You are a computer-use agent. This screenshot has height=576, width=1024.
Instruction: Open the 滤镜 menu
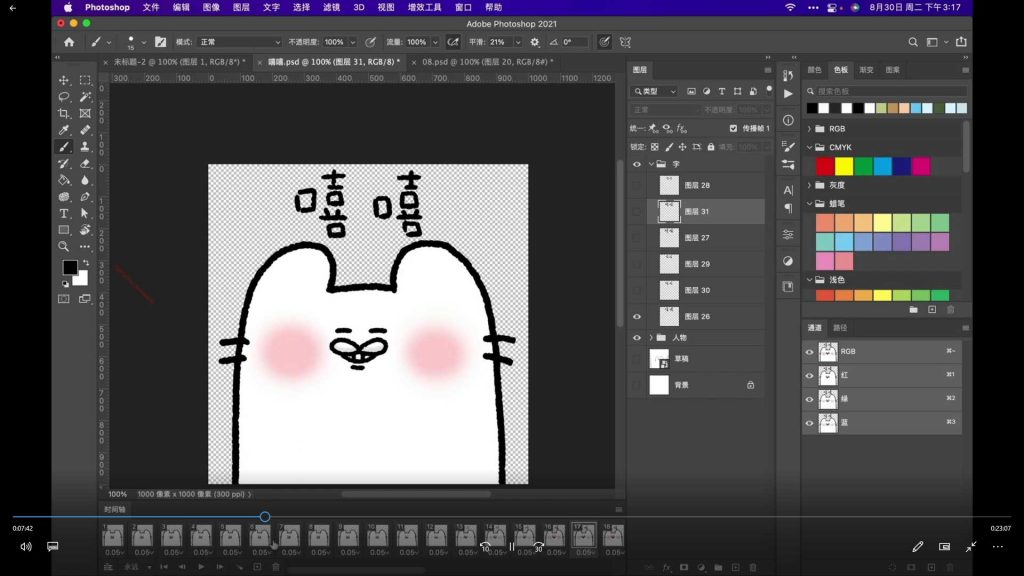333,7
